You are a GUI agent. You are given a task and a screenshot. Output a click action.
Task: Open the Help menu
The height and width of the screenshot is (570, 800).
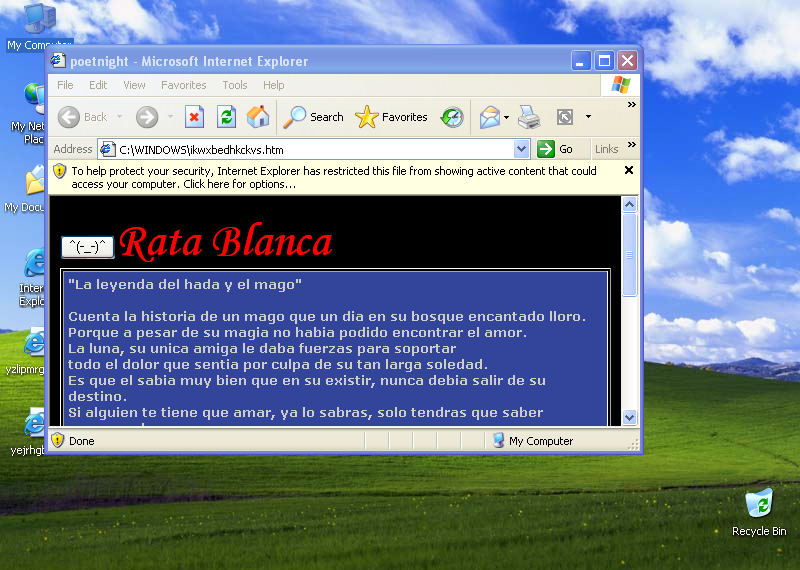click(273, 85)
